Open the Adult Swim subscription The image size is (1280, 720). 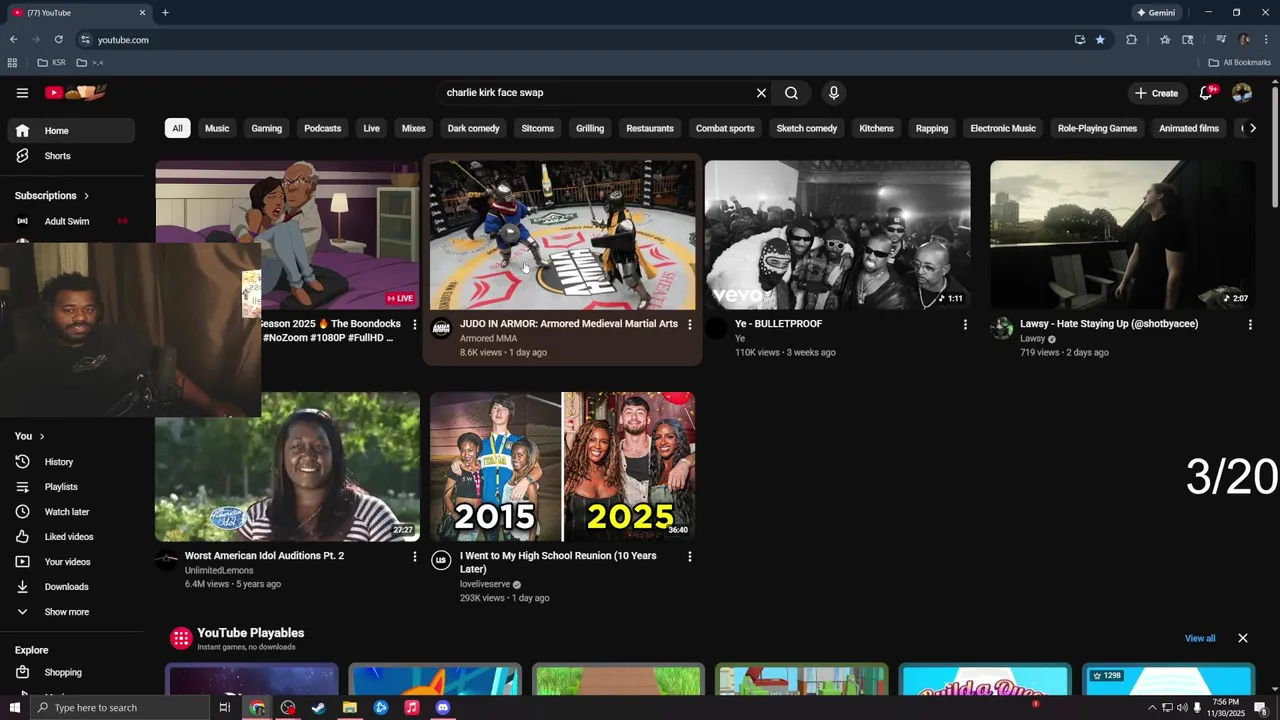point(70,221)
